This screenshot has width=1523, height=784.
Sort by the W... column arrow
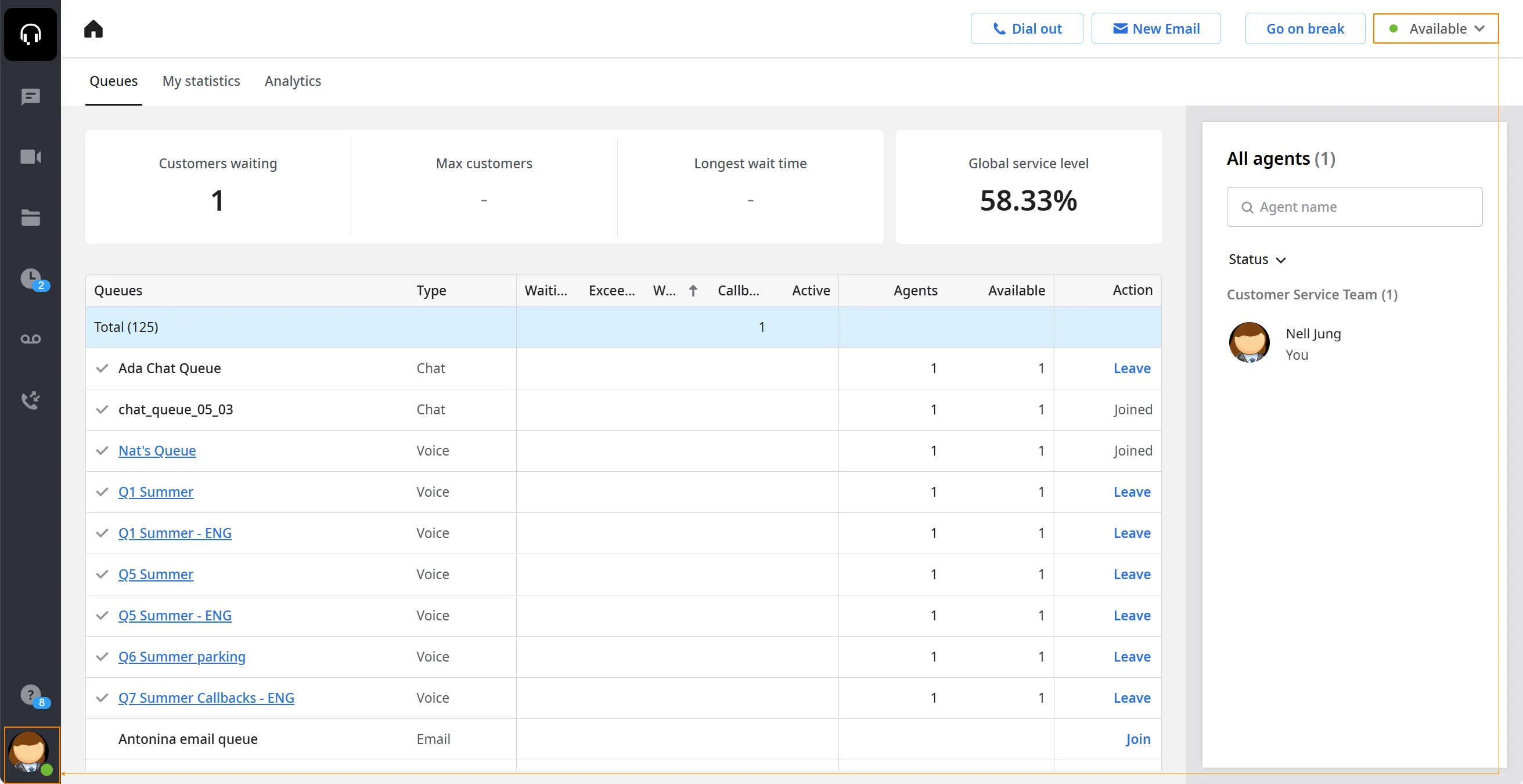(693, 290)
